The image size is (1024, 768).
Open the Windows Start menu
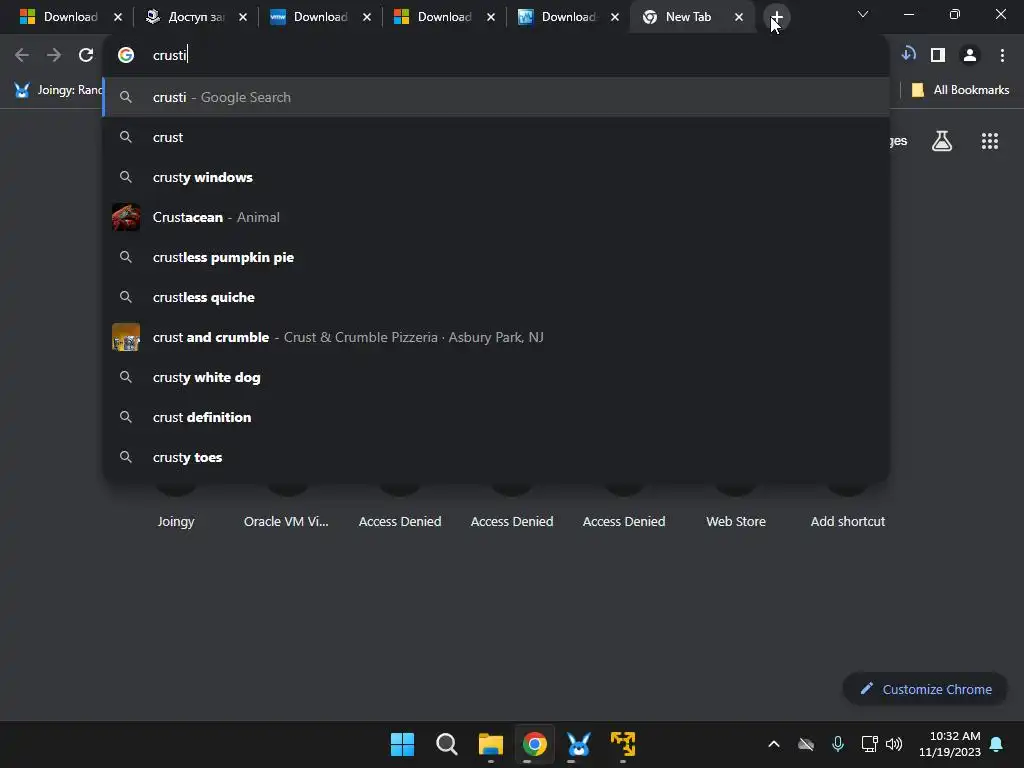point(402,744)
